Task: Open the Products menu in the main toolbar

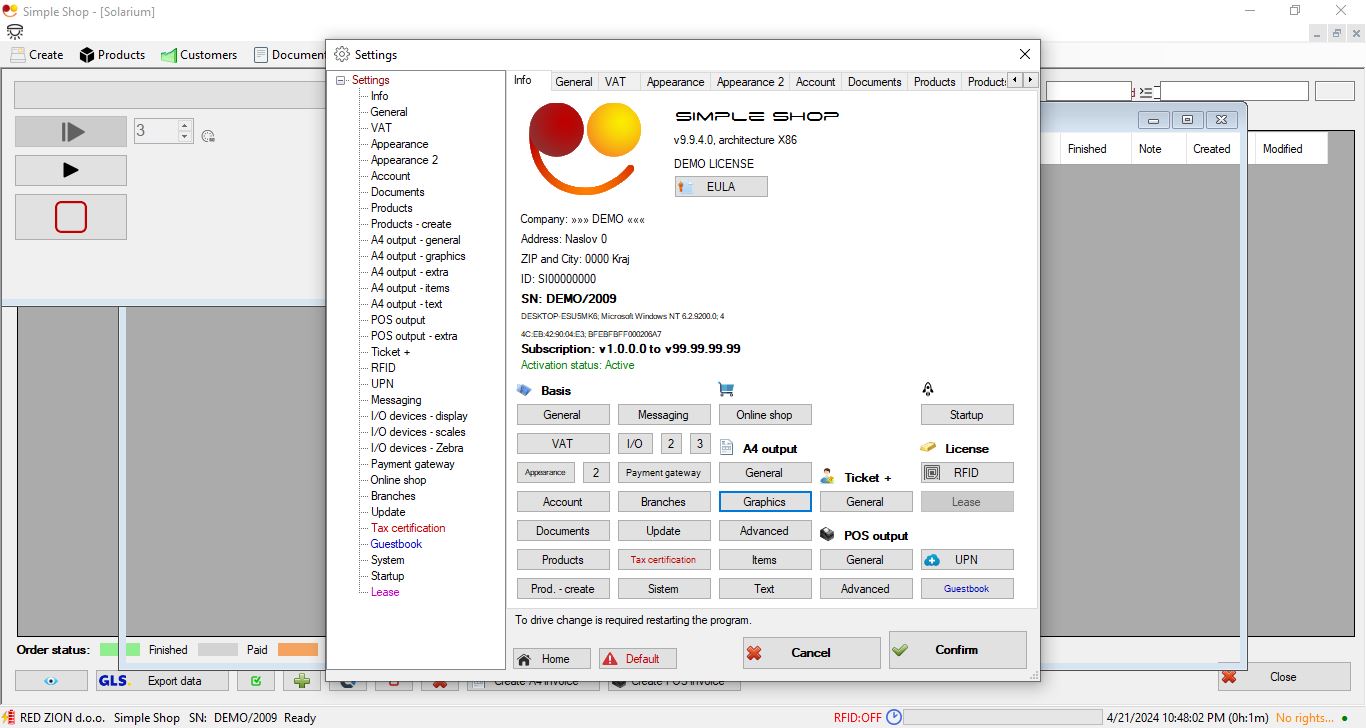Action: 112,55
